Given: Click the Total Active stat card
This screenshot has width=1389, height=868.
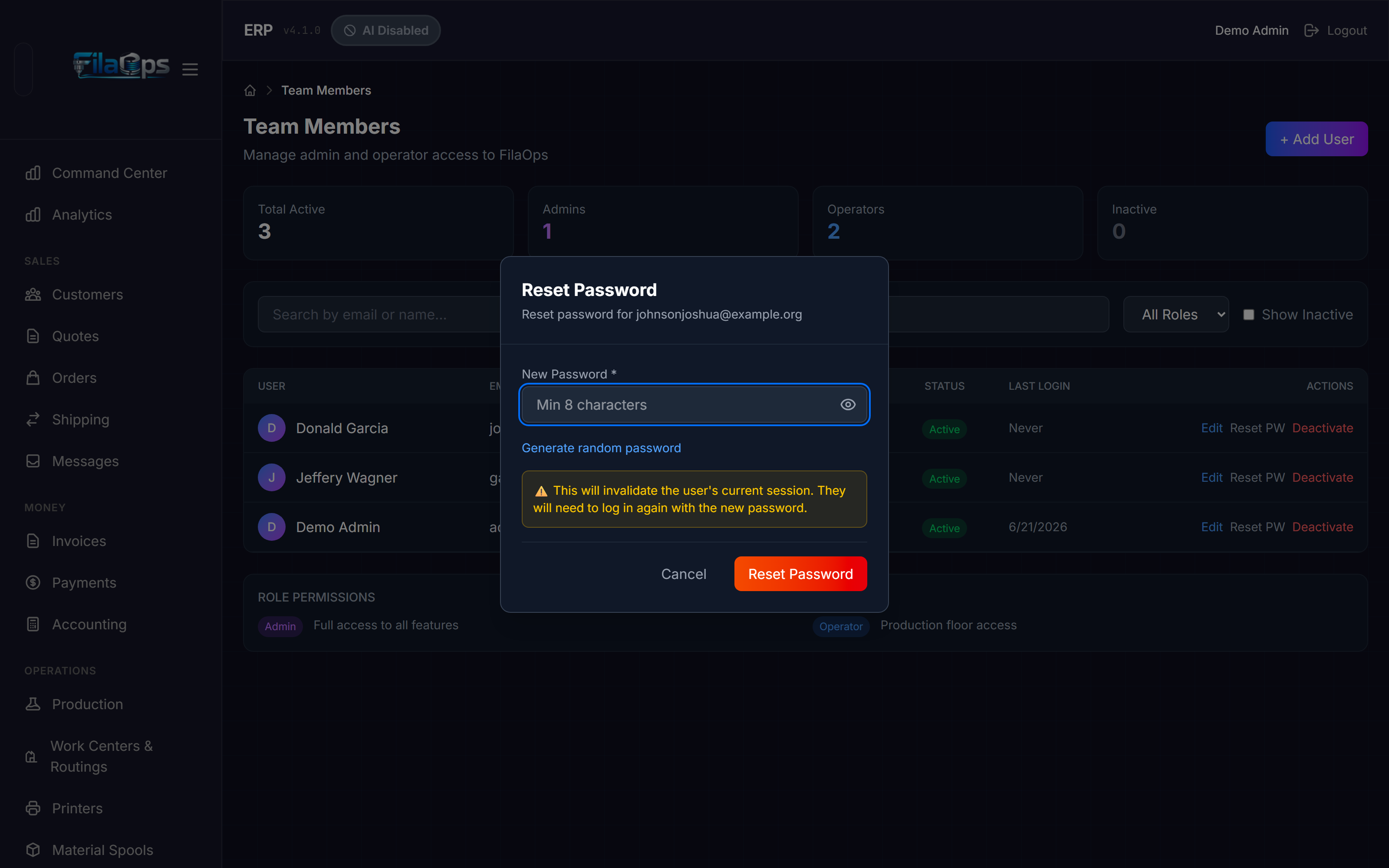Looking at the screenshot, I should tap(378, 223).
